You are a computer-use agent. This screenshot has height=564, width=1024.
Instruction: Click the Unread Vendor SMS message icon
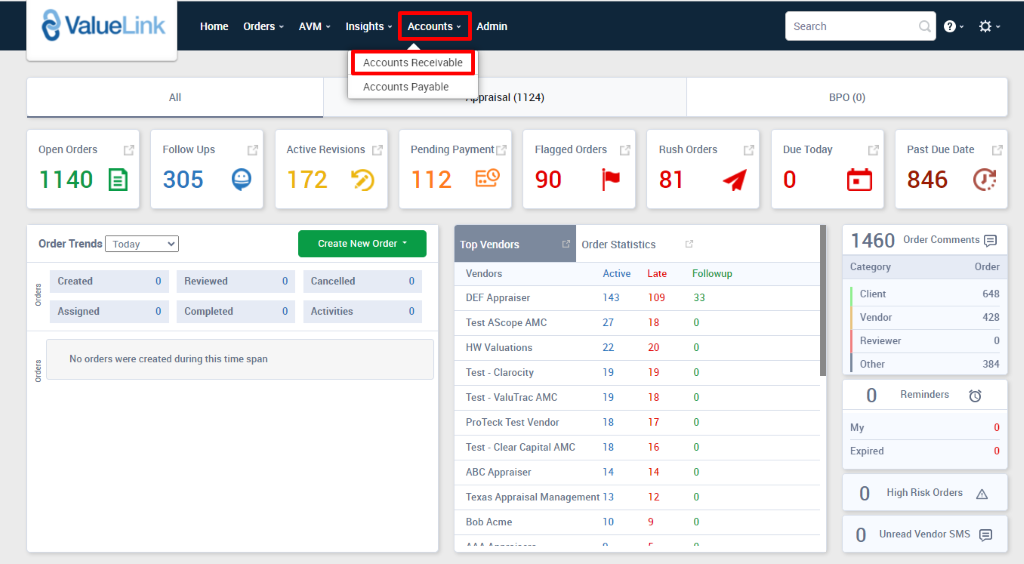coord(985,535)
